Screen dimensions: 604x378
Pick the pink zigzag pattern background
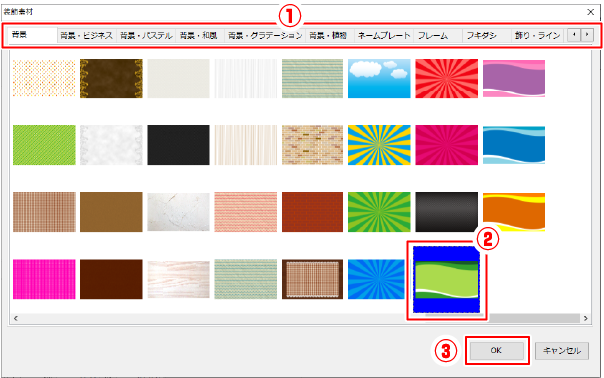point(246,212)
